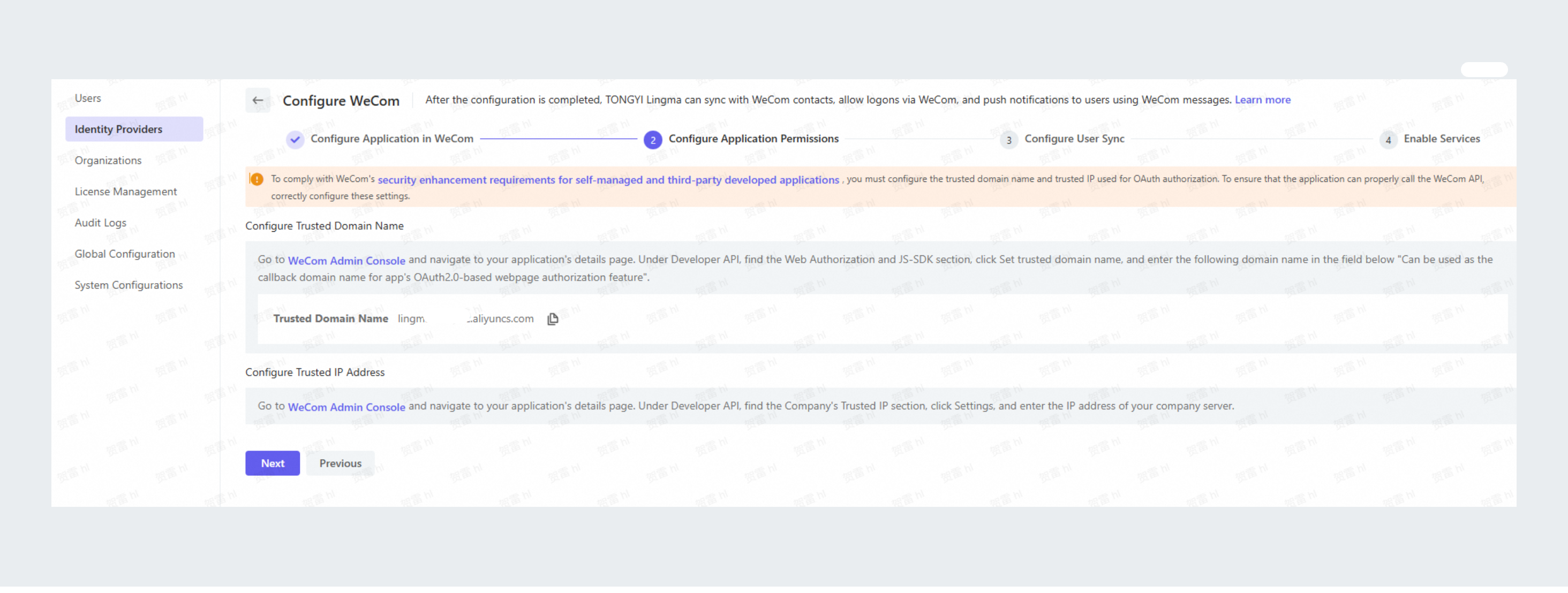Click the completed checkmark for step one
The image size is (1568, 593).
[295, 139]
